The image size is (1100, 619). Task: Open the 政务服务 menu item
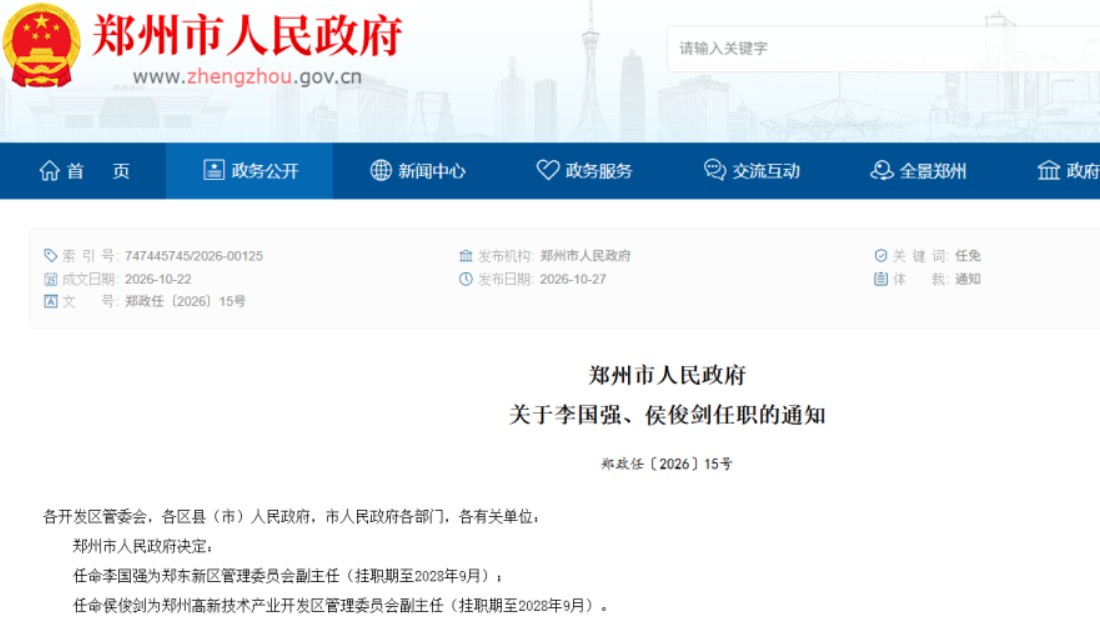(x=584, y=171)
